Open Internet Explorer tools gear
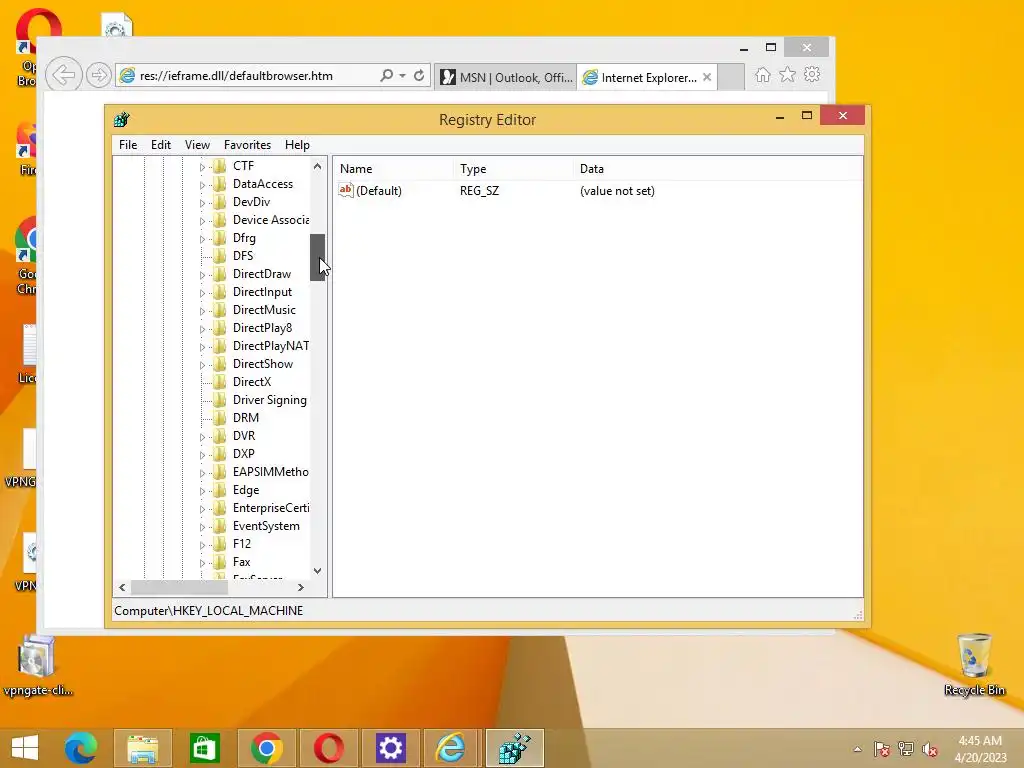Image resolution: width=1024 pixels, height=768 pixels. 812,74
